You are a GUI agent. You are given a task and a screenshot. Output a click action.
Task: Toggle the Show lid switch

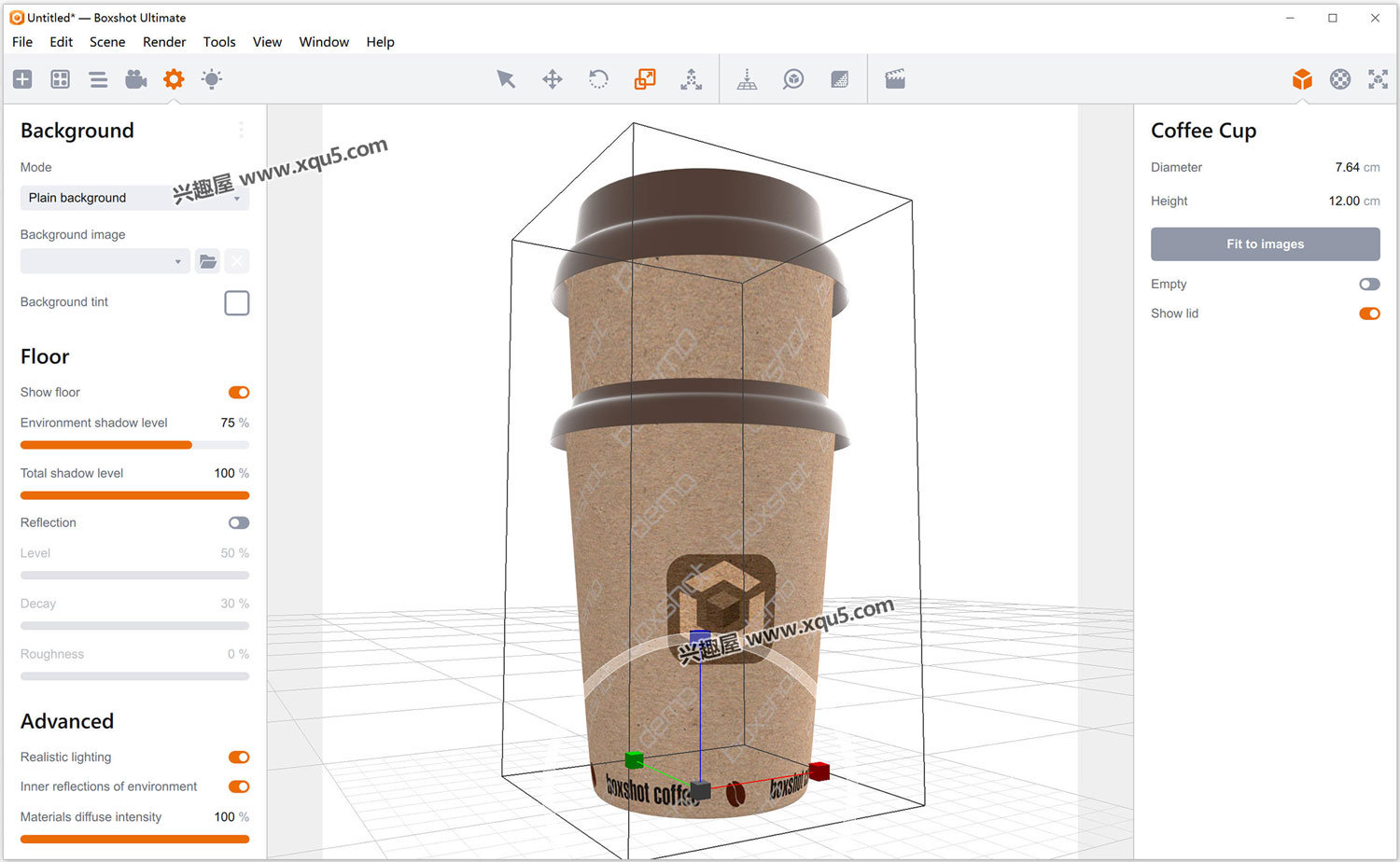[1369, 313]
